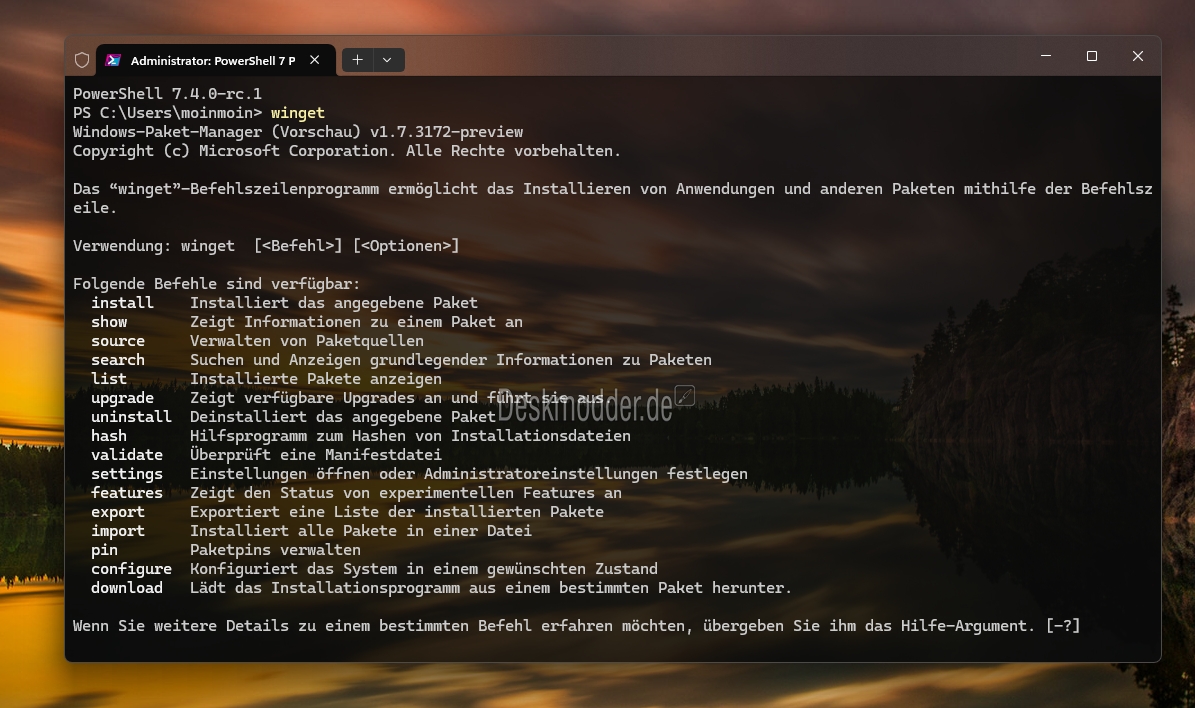Click the '[-?]' help argument text

point(1062,626)
